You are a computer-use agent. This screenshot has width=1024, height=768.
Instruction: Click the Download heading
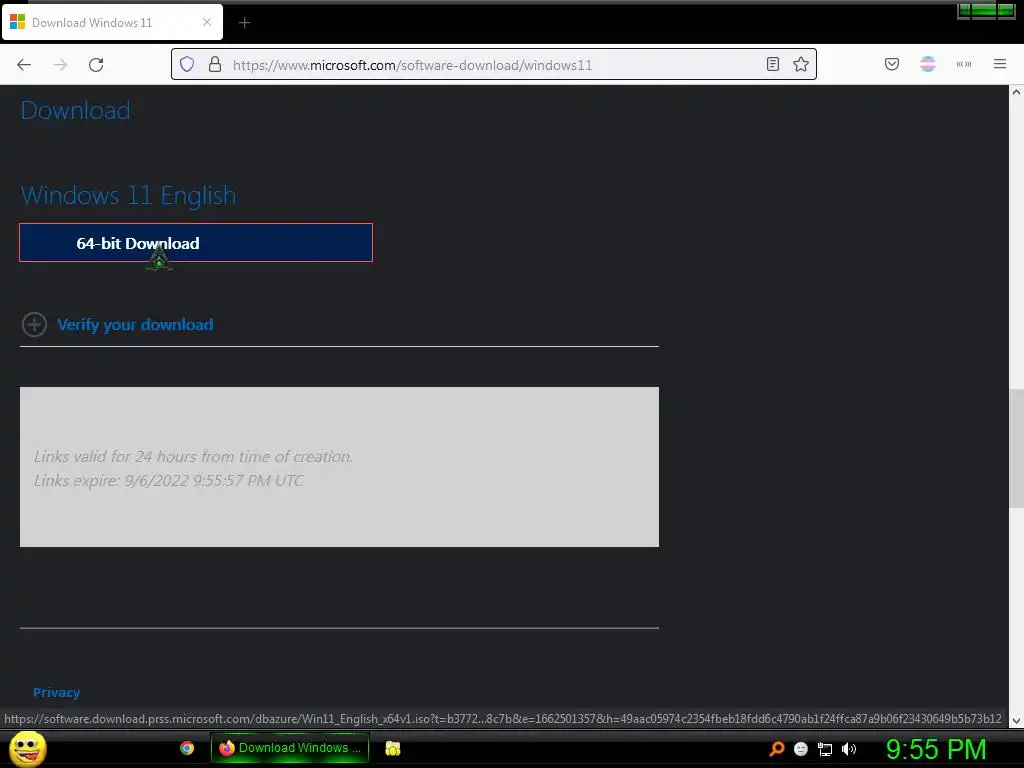point(75,110)
